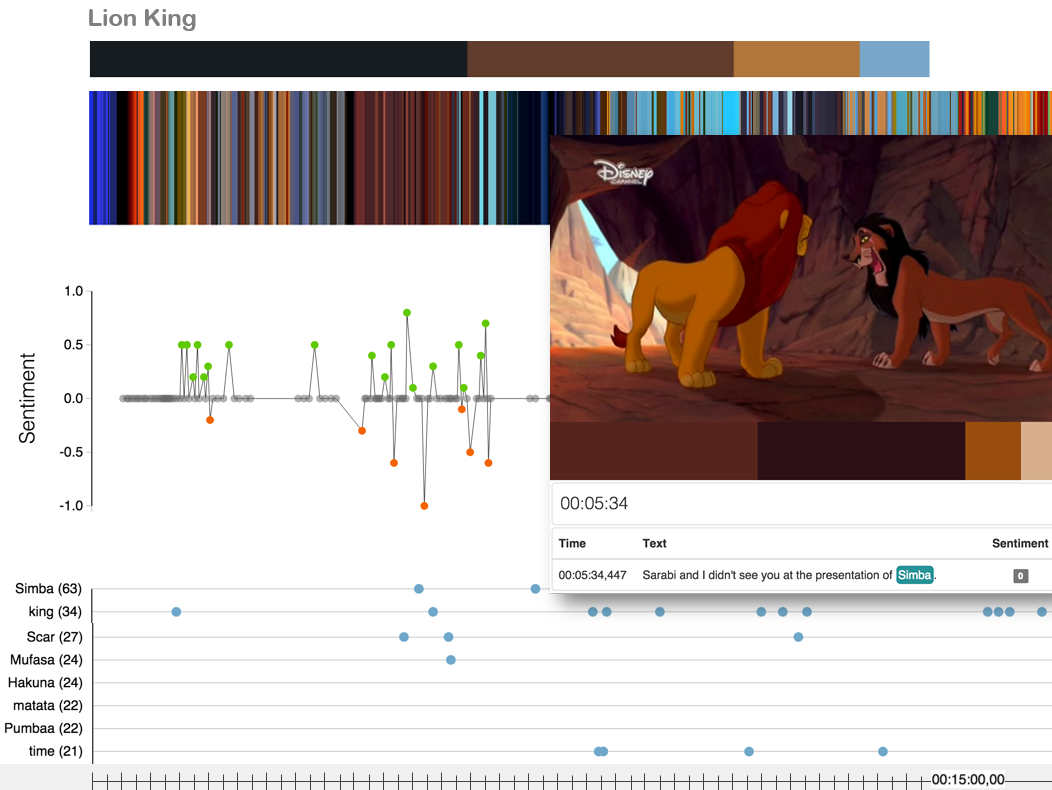This screenshot has height=790, width=1052.
Task: Select the Simba (63) keyword label
Action: (48, 589)
